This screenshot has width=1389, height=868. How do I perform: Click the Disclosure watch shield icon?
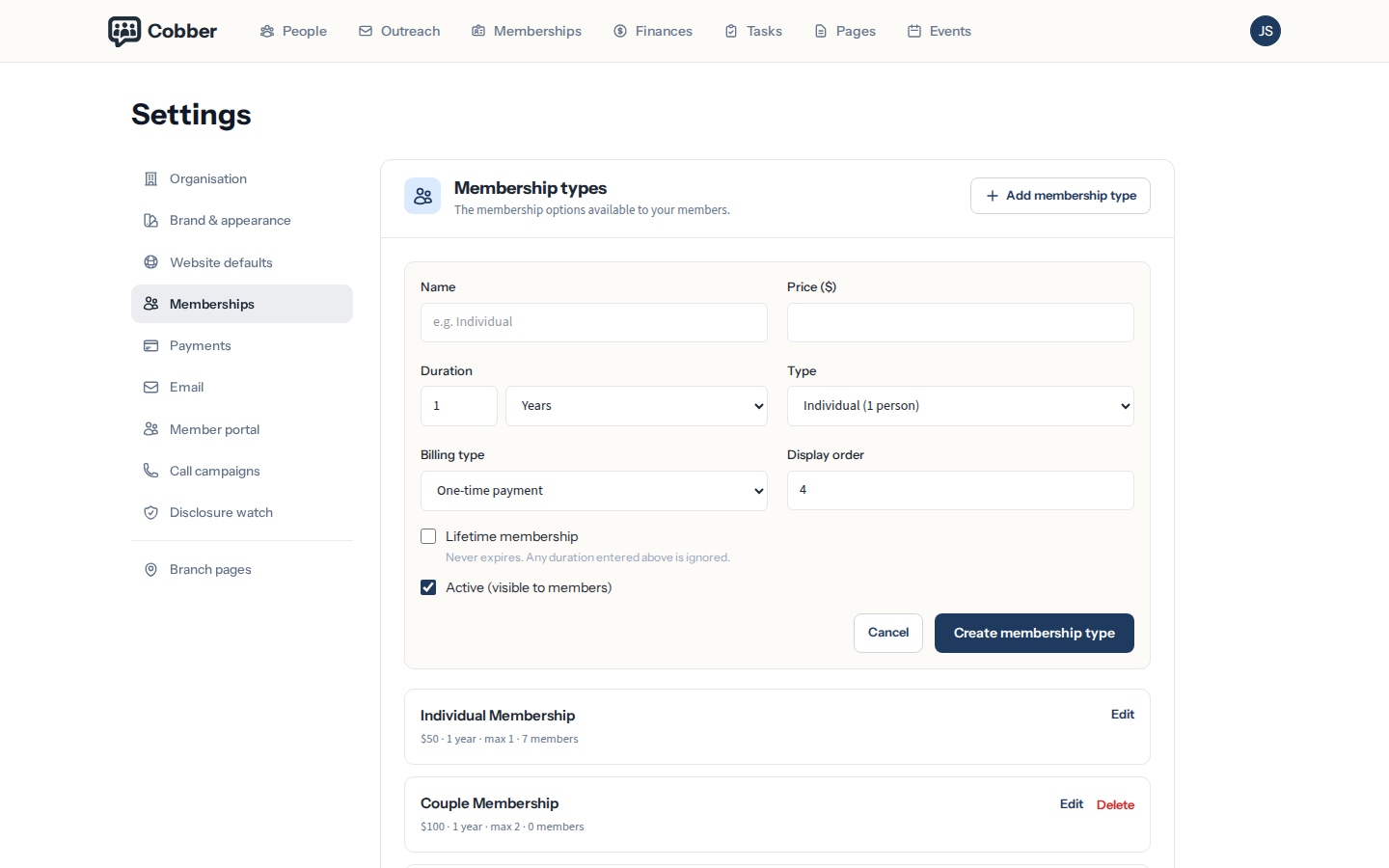tap(150, 512)
